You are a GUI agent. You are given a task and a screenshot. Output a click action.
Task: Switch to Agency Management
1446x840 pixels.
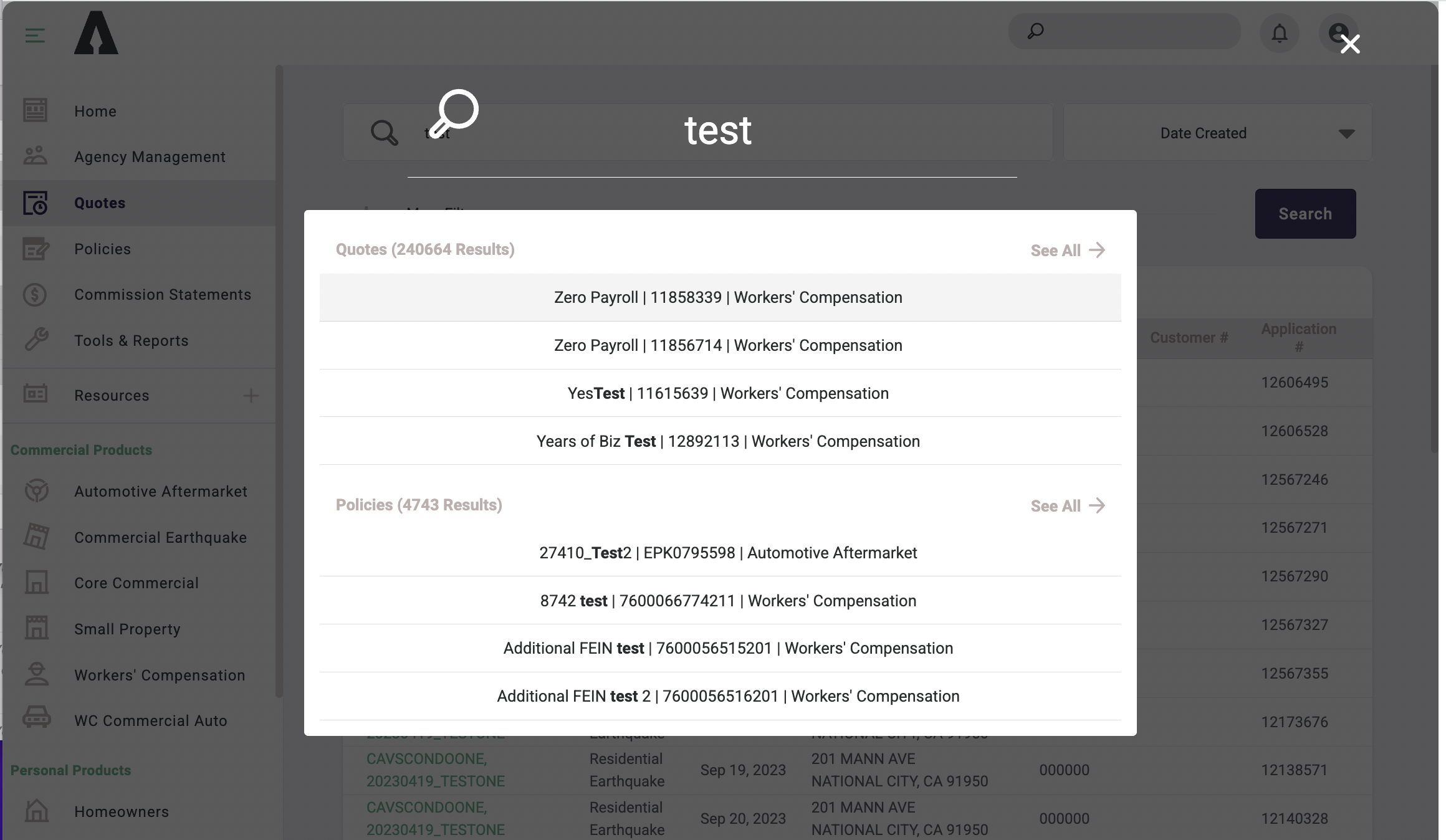click(x=150, y=156)
